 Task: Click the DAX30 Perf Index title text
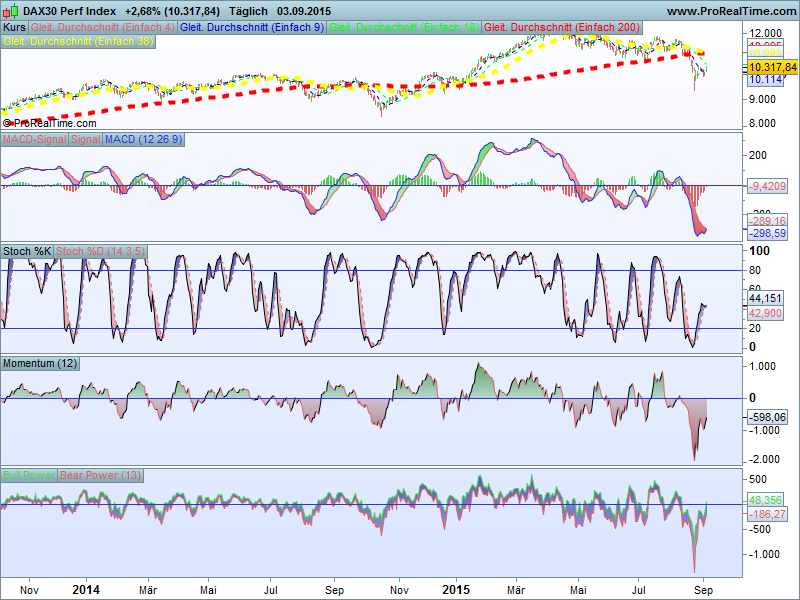[69, 11]
